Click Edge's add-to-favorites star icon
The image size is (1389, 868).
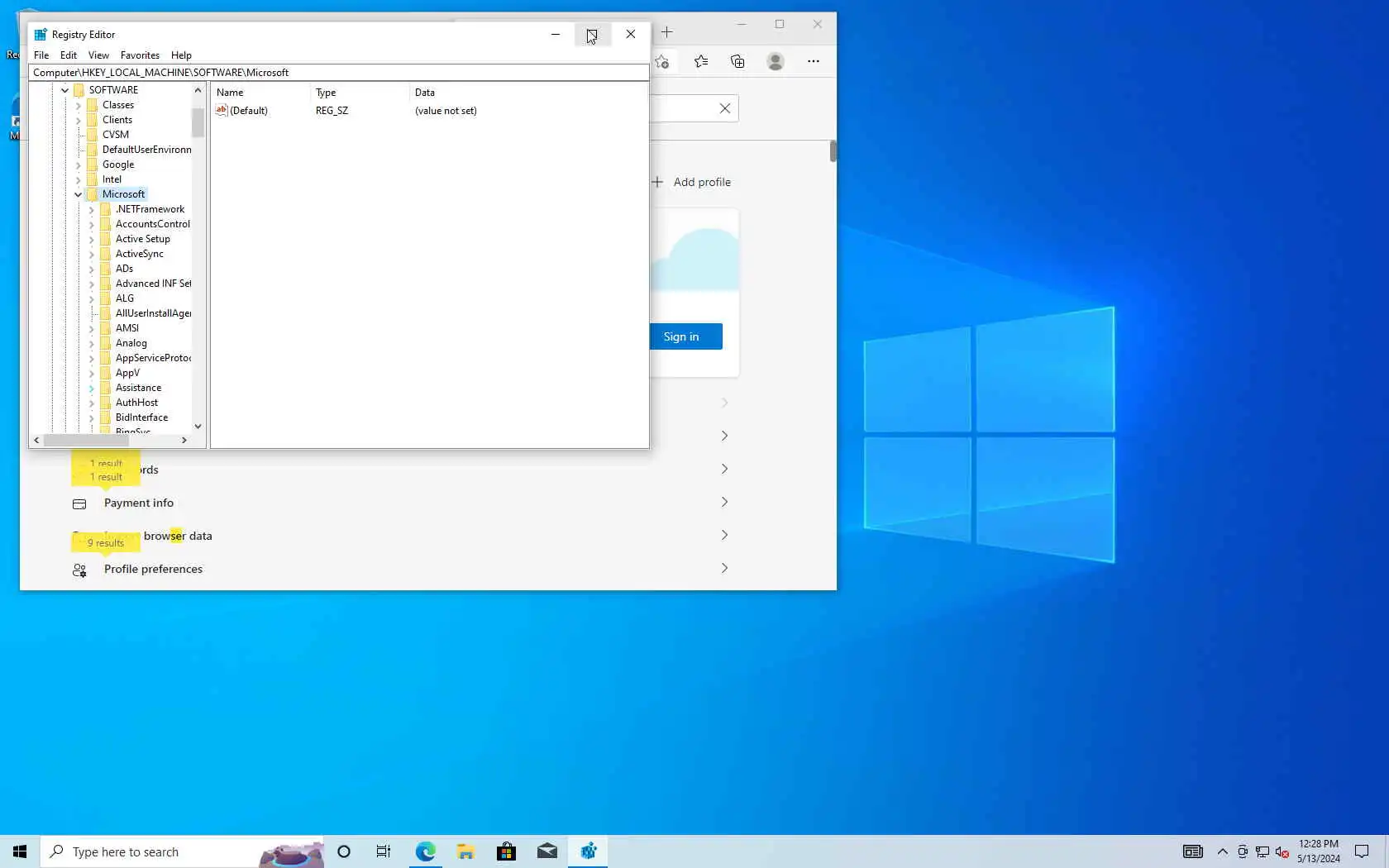661,61
